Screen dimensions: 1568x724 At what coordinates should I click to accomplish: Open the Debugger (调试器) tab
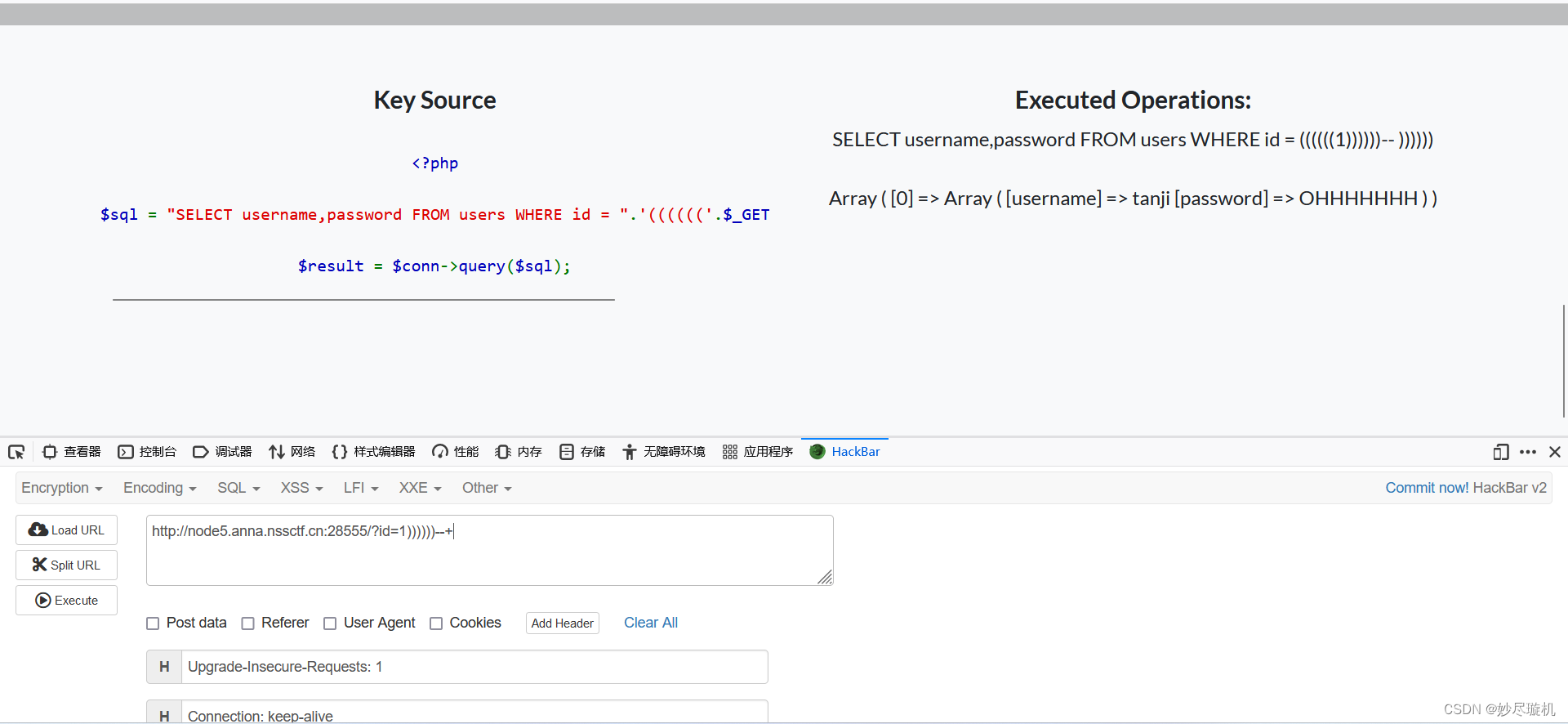(222, 452)
